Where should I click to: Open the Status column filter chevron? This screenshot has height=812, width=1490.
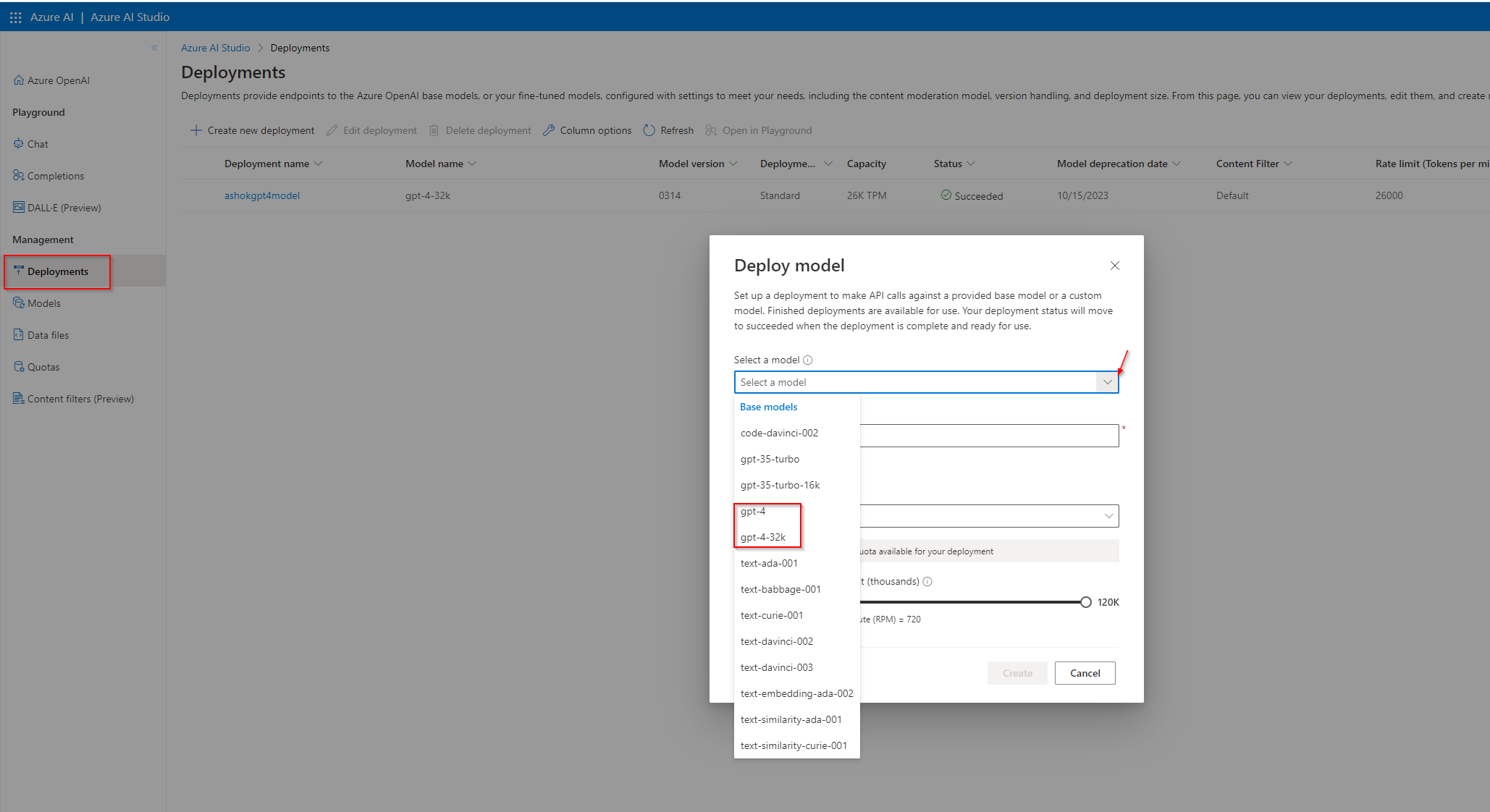tap(971, 164)
